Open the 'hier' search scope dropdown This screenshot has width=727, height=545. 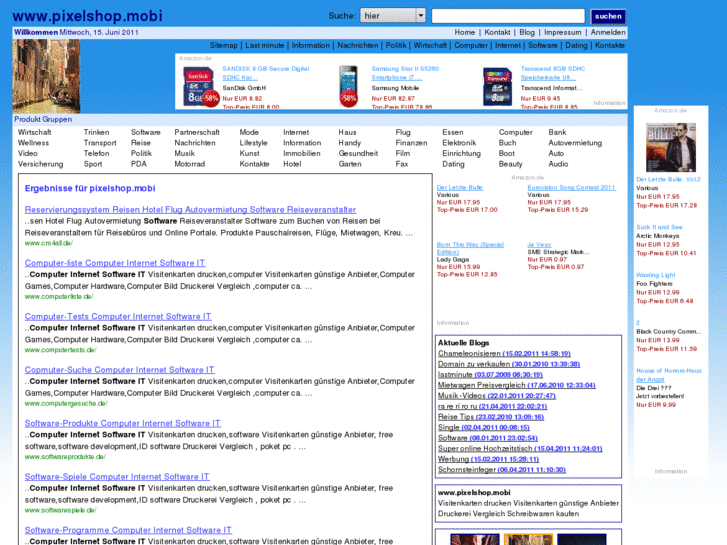click(x=393, y=16)
